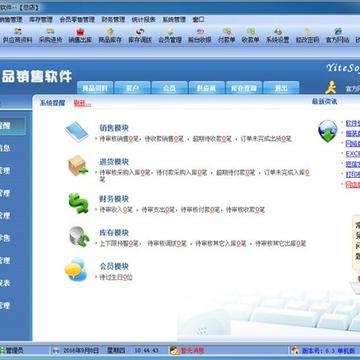The image size is (360, 360).
Task: Click the 财务模块 green dollar icon
Action: click(78, 203)
